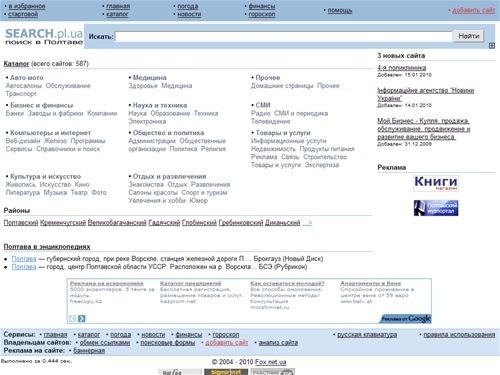
Task: Open the Реклама от Google label
Action: [x=405, y=319]
